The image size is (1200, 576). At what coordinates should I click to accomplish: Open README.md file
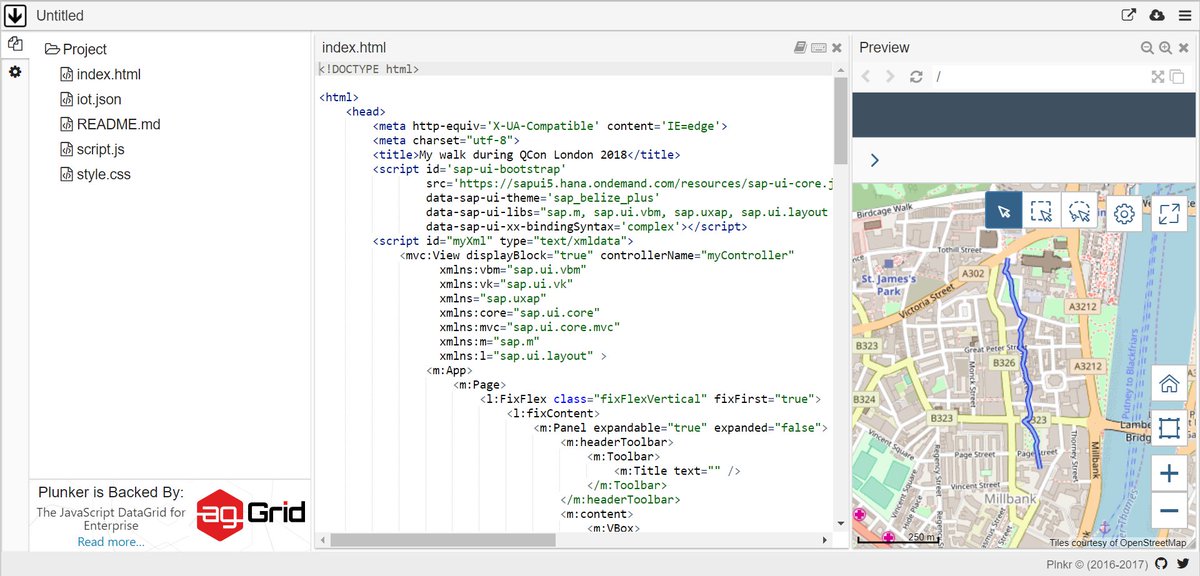pyautogui.click(x=110, y=124)
